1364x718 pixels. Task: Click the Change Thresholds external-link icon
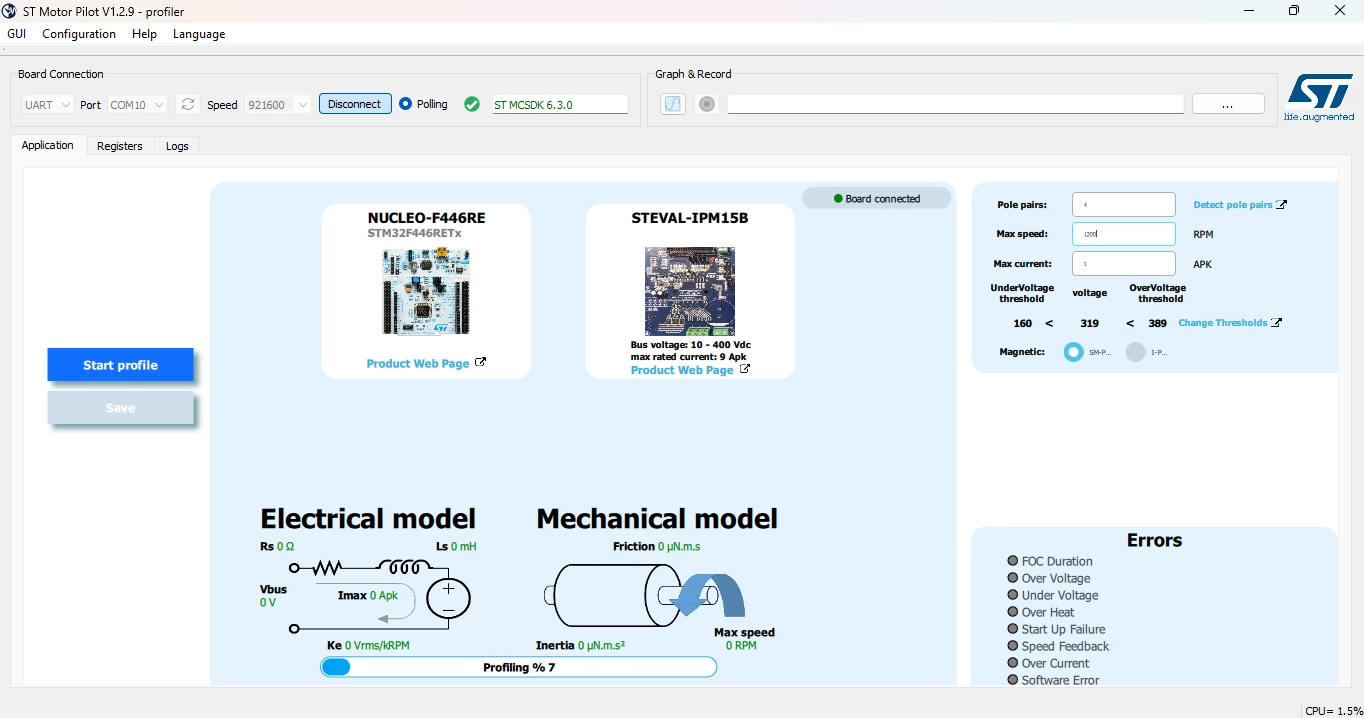1277,323
